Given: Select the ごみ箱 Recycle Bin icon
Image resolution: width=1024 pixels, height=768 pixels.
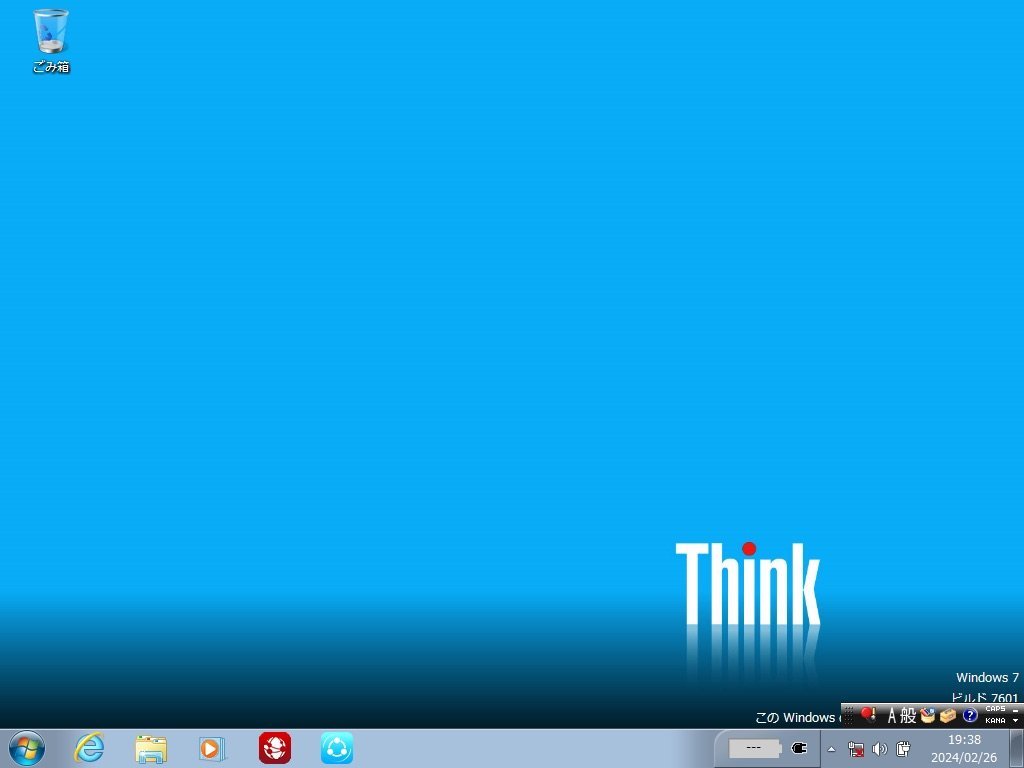Looking at the screenshot, I should tap(51, 40).
